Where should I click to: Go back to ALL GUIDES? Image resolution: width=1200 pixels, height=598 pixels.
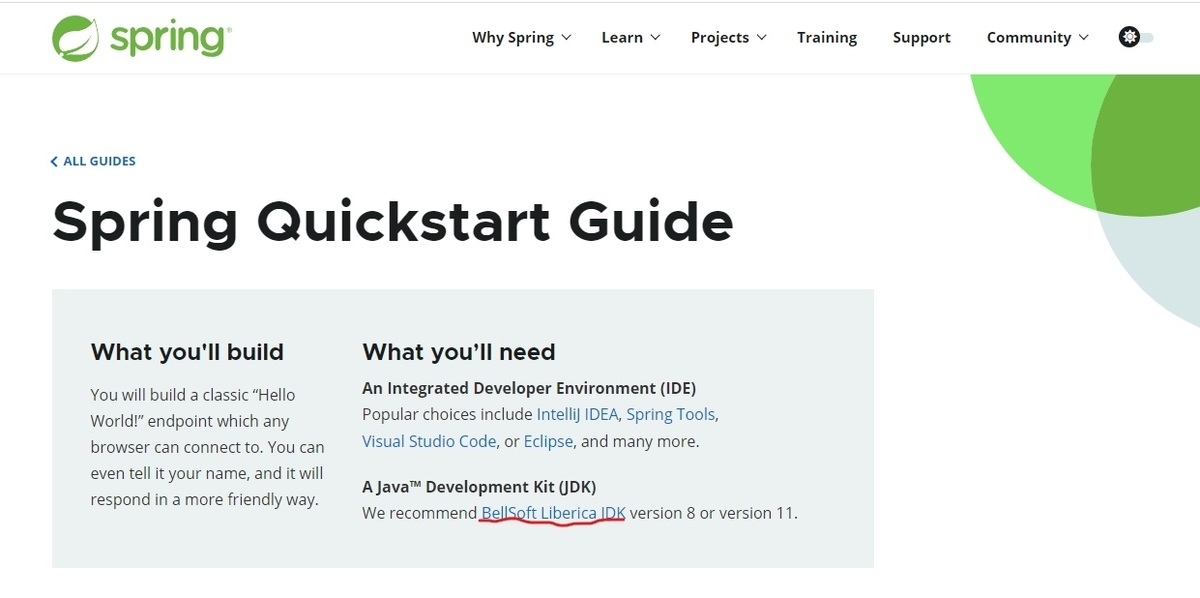point(93,161)
